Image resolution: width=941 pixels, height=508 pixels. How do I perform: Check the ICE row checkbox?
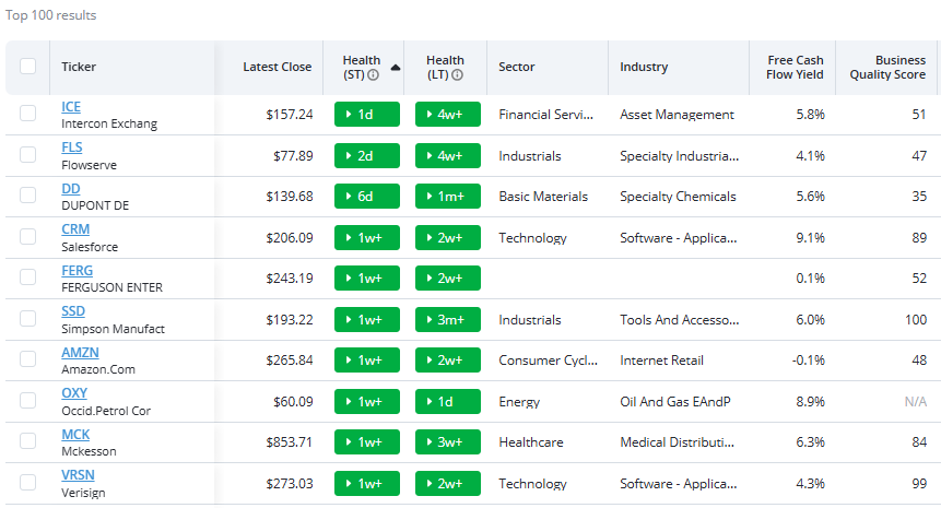(28, 113)
